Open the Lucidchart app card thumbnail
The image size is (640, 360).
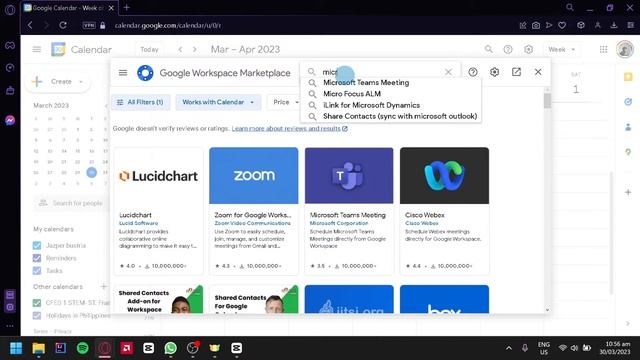pyautogui.click(x=158, y=176)
